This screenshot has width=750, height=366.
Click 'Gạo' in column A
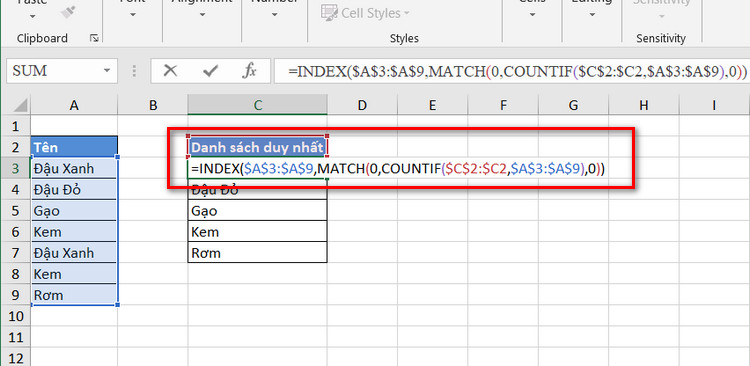pyautogui.click(x=74, y=211)
